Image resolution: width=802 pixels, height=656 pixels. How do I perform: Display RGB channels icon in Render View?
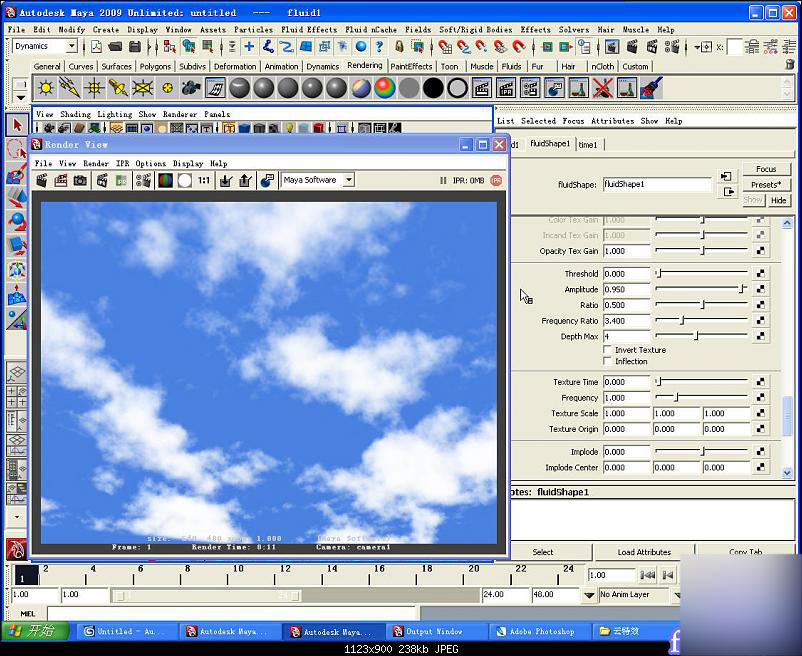165,180
